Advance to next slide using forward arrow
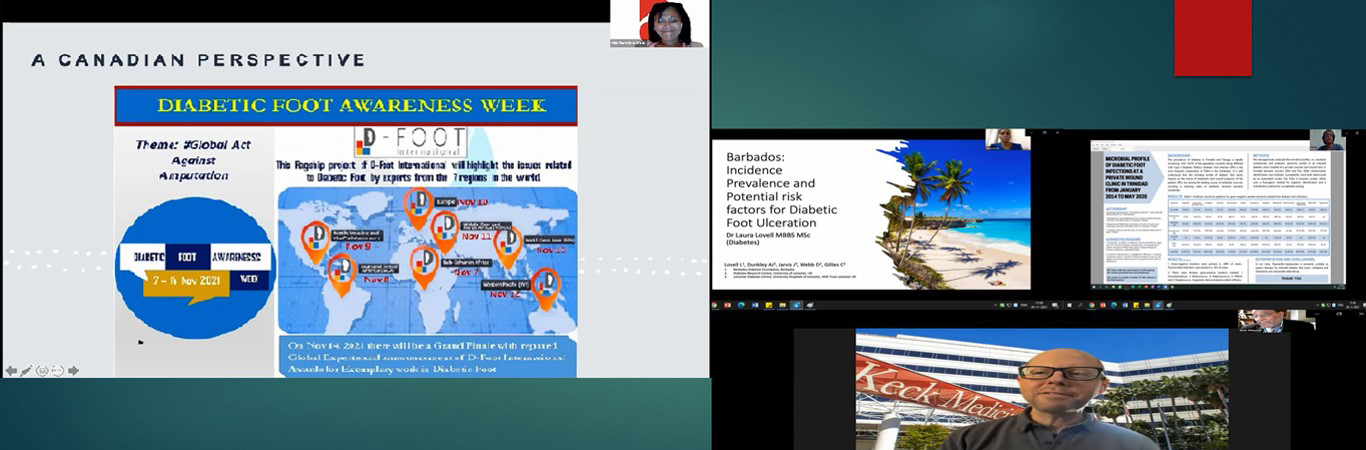This screenshot has height=450, width=1366. point(73,370)
